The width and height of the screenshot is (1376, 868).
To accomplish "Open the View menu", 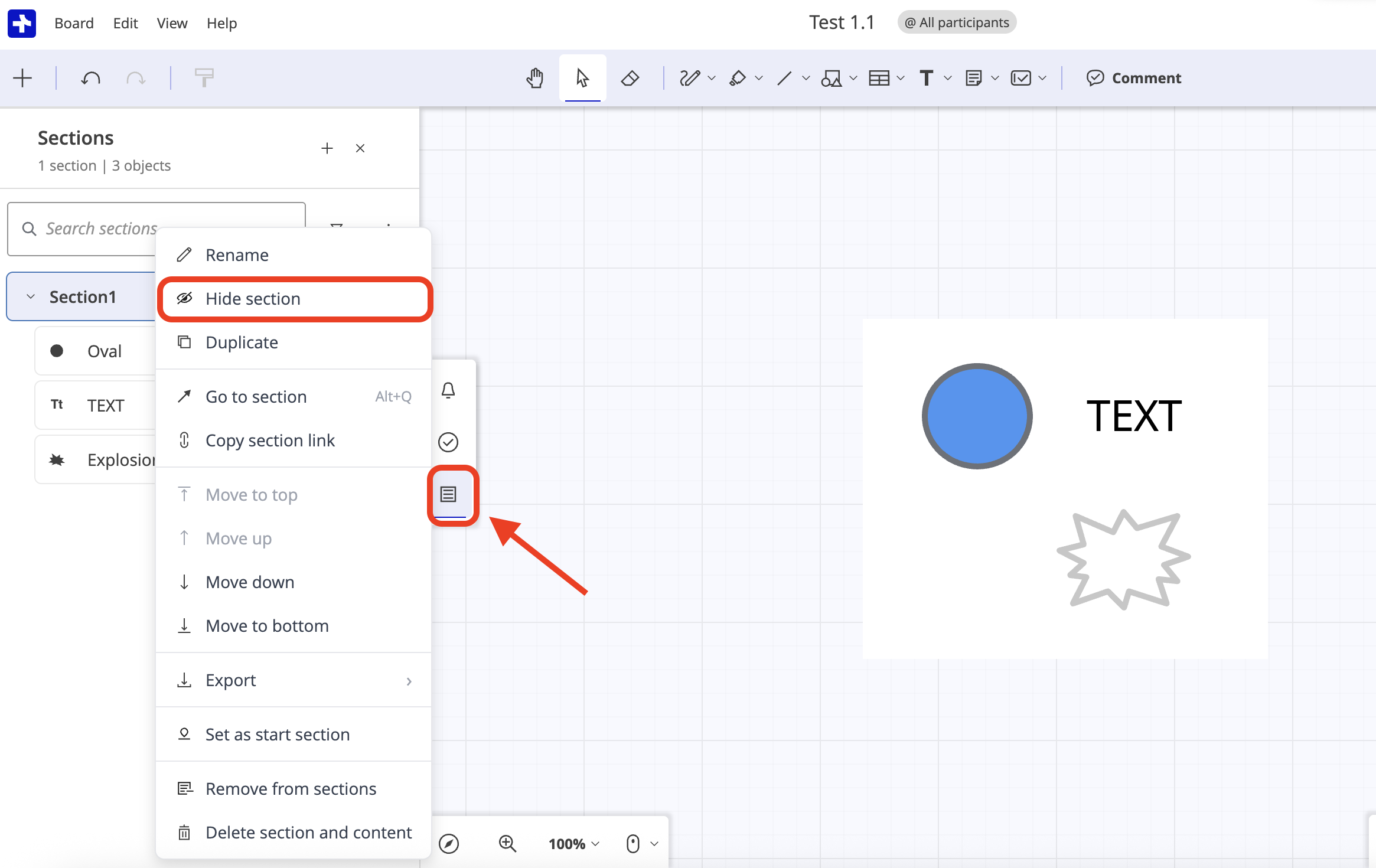I will click(172, 23).
